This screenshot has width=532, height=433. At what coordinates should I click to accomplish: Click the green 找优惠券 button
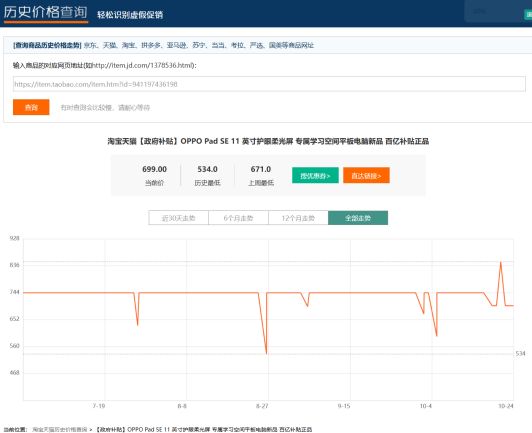click(315, 175)
